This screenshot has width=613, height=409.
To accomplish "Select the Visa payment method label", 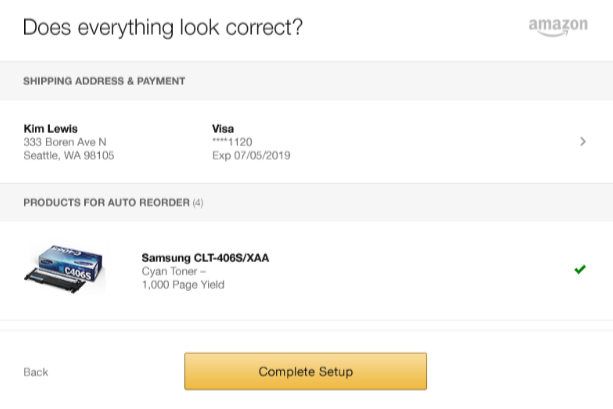I will coord(223,129).
